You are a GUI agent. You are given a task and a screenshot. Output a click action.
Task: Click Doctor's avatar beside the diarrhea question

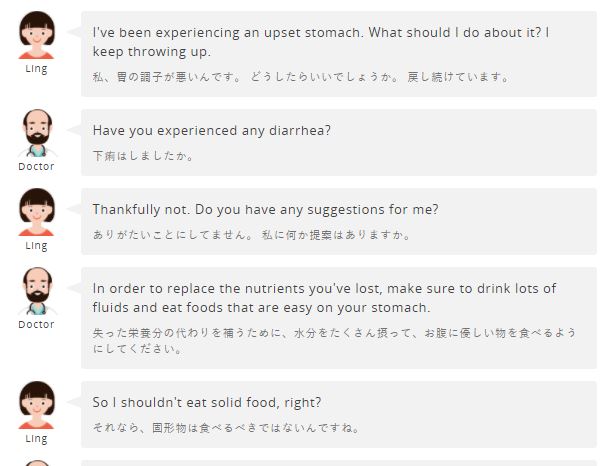tap(37, 133)
